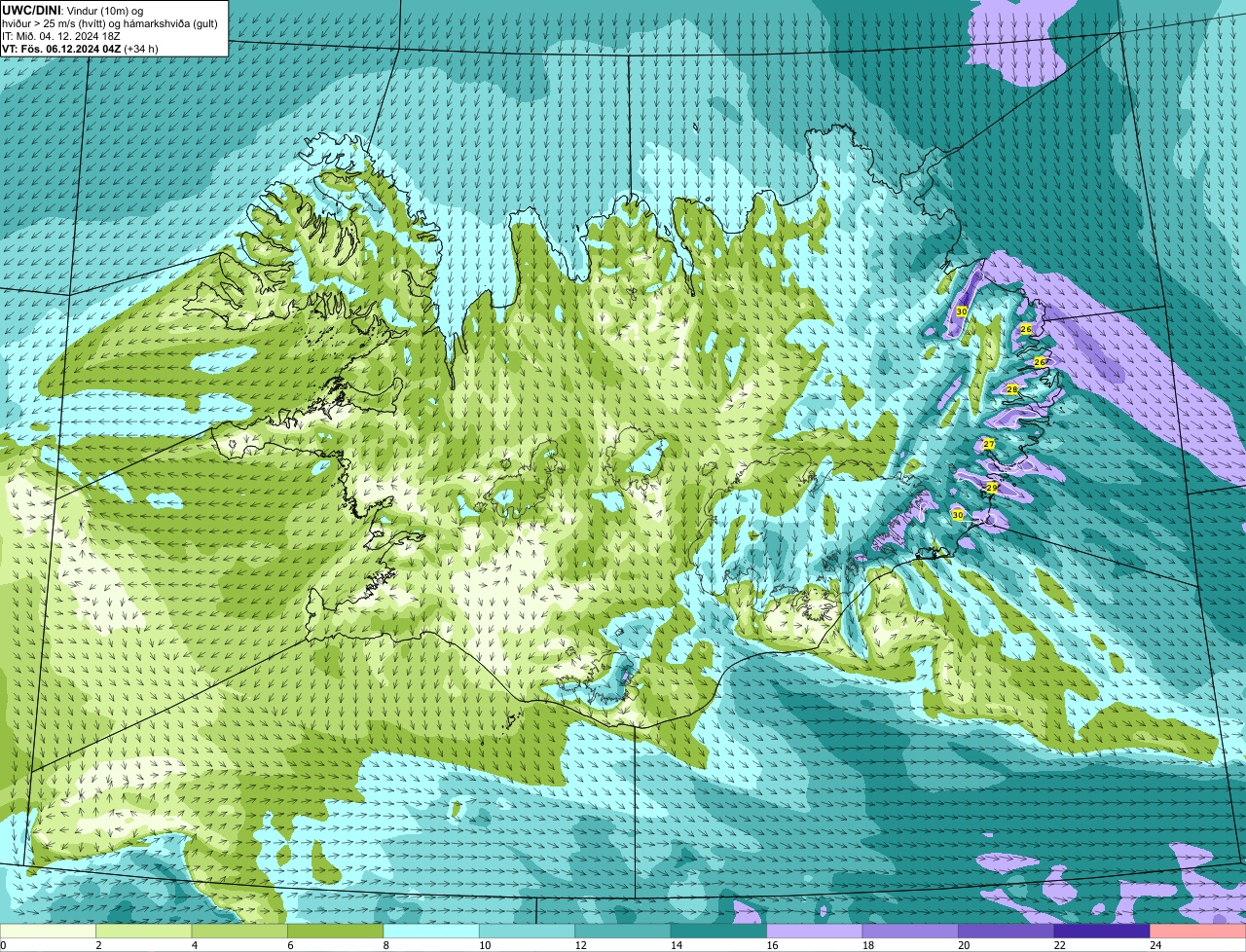Click the olive green 6–8 m/s legend swatch
Screen dimensions: 1246x952
335,931
